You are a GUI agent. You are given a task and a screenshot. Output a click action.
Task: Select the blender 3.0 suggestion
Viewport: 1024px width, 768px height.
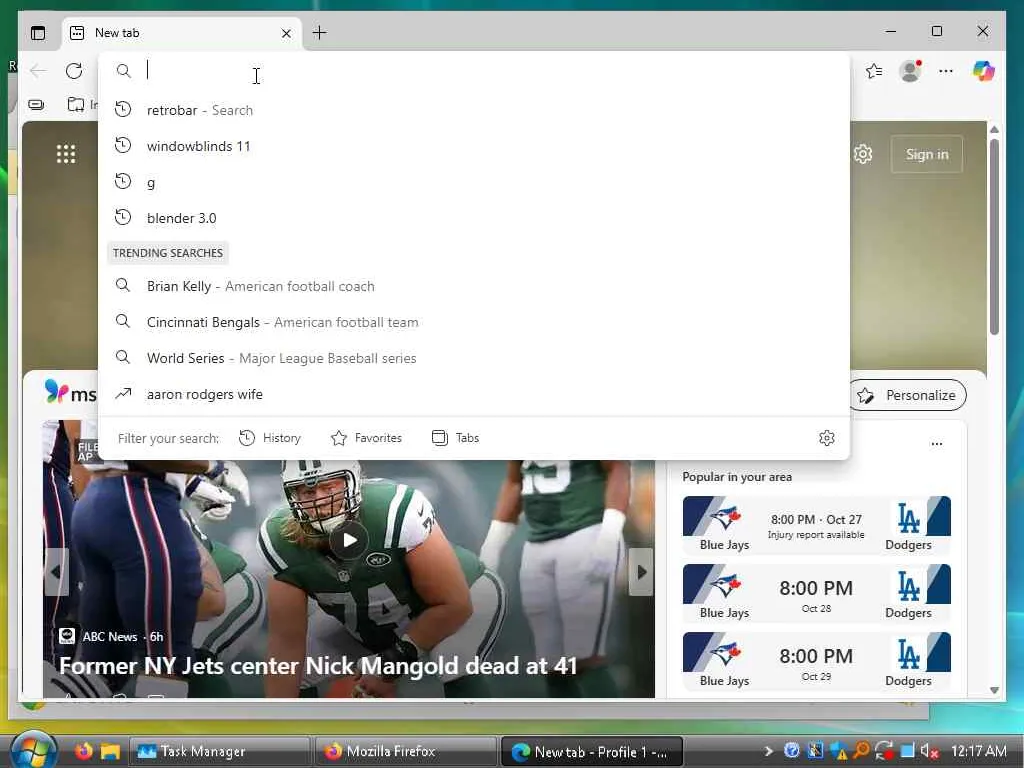473,217
